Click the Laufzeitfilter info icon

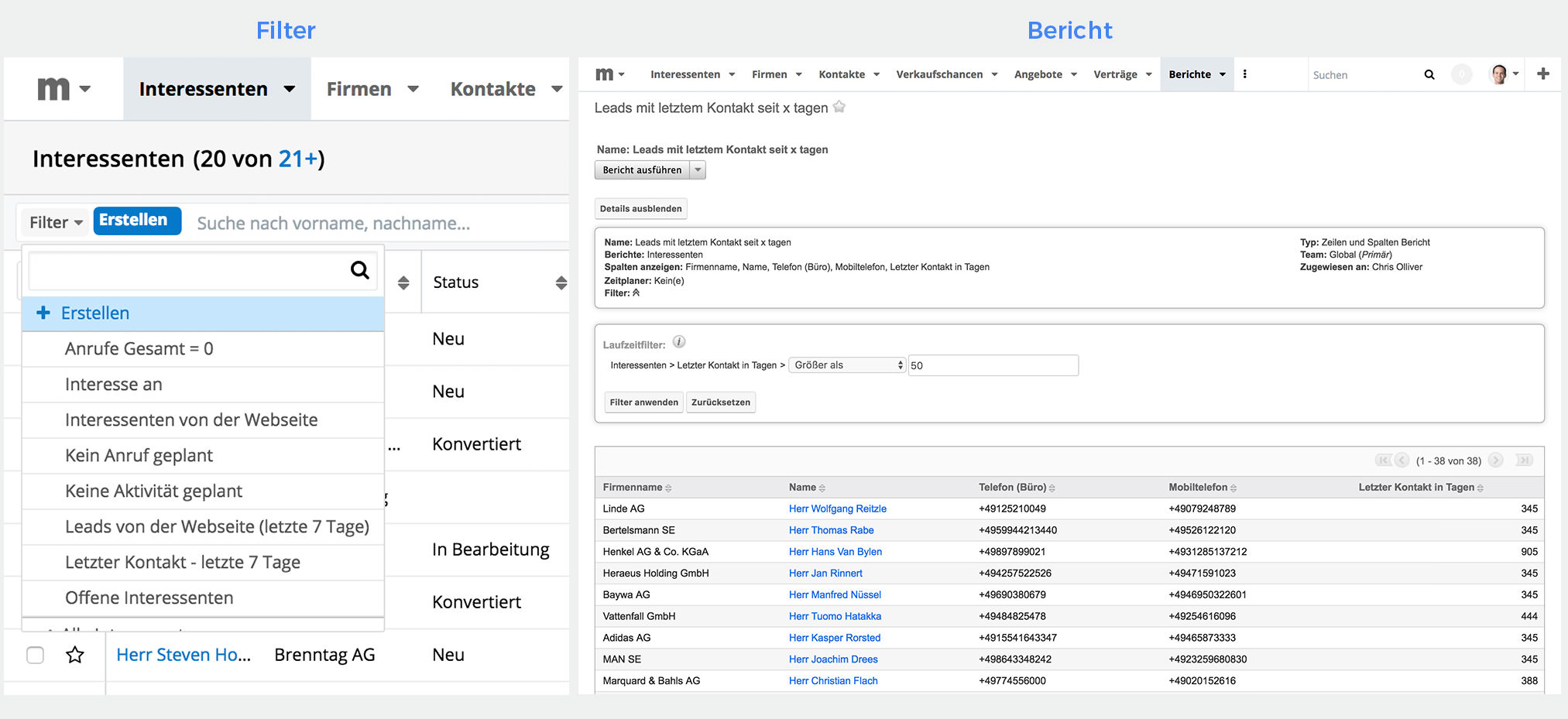[x=679, y=342]
